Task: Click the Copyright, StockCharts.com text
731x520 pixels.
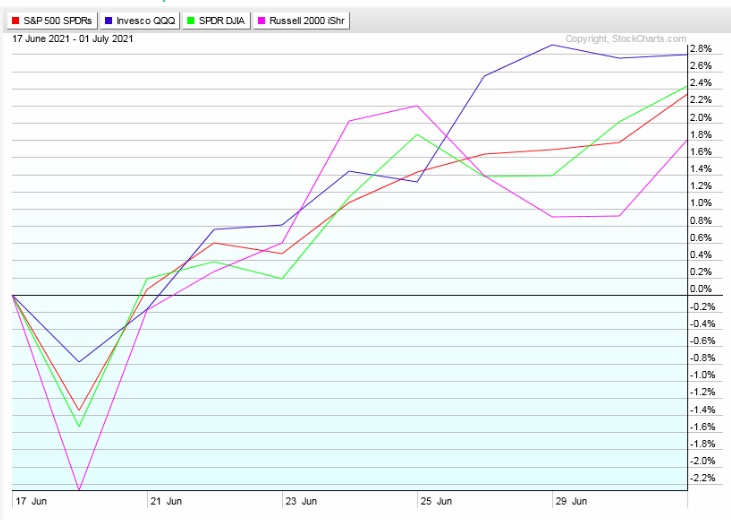Action: 626,39
